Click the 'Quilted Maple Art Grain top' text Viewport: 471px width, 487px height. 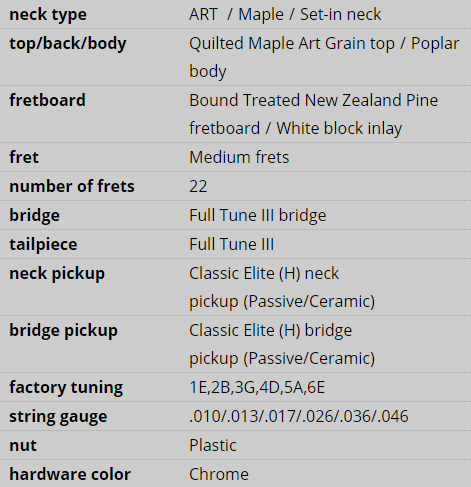tap(292, 44)
